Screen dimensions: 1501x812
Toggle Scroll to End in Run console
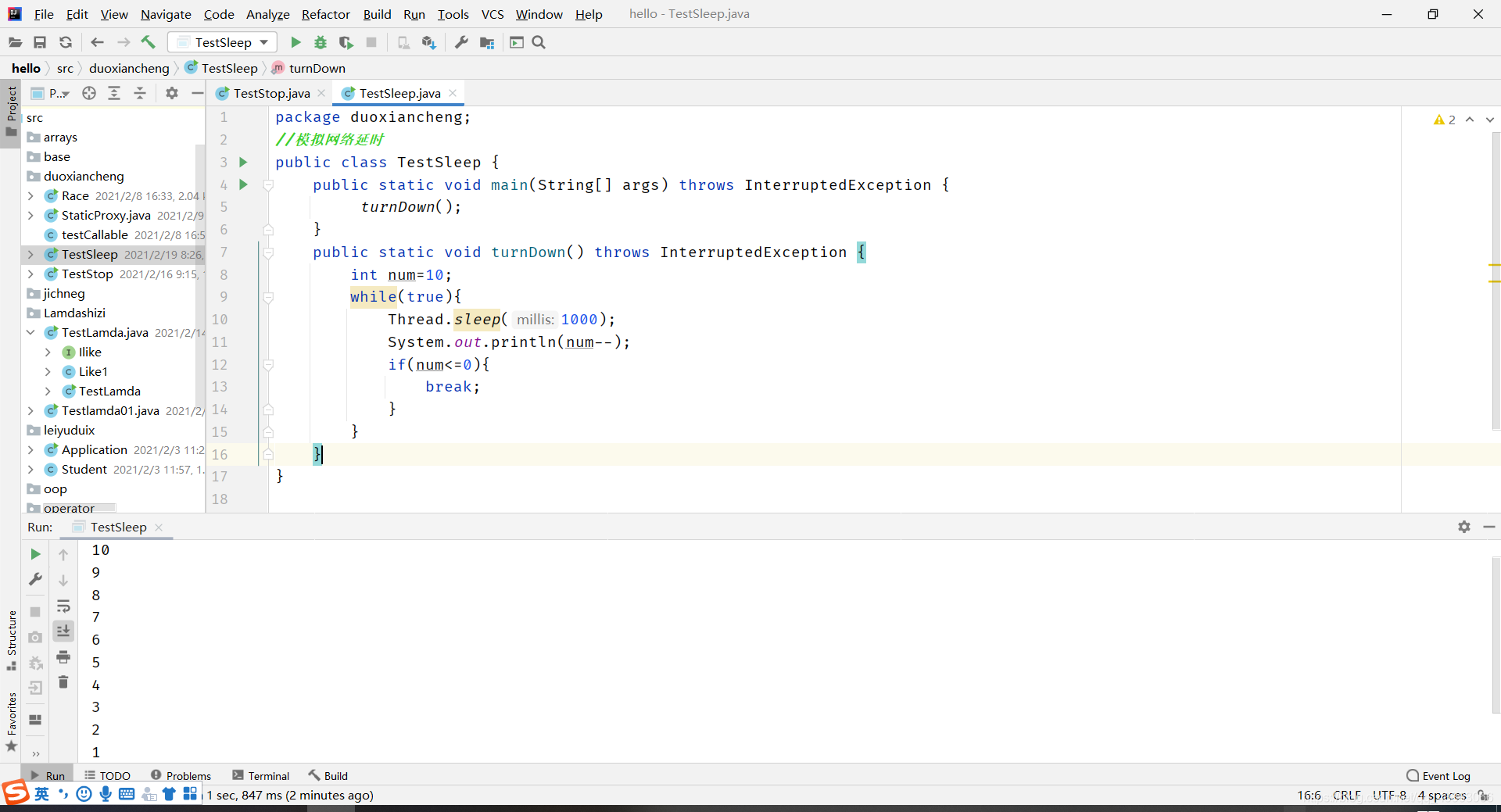point(63,631)
